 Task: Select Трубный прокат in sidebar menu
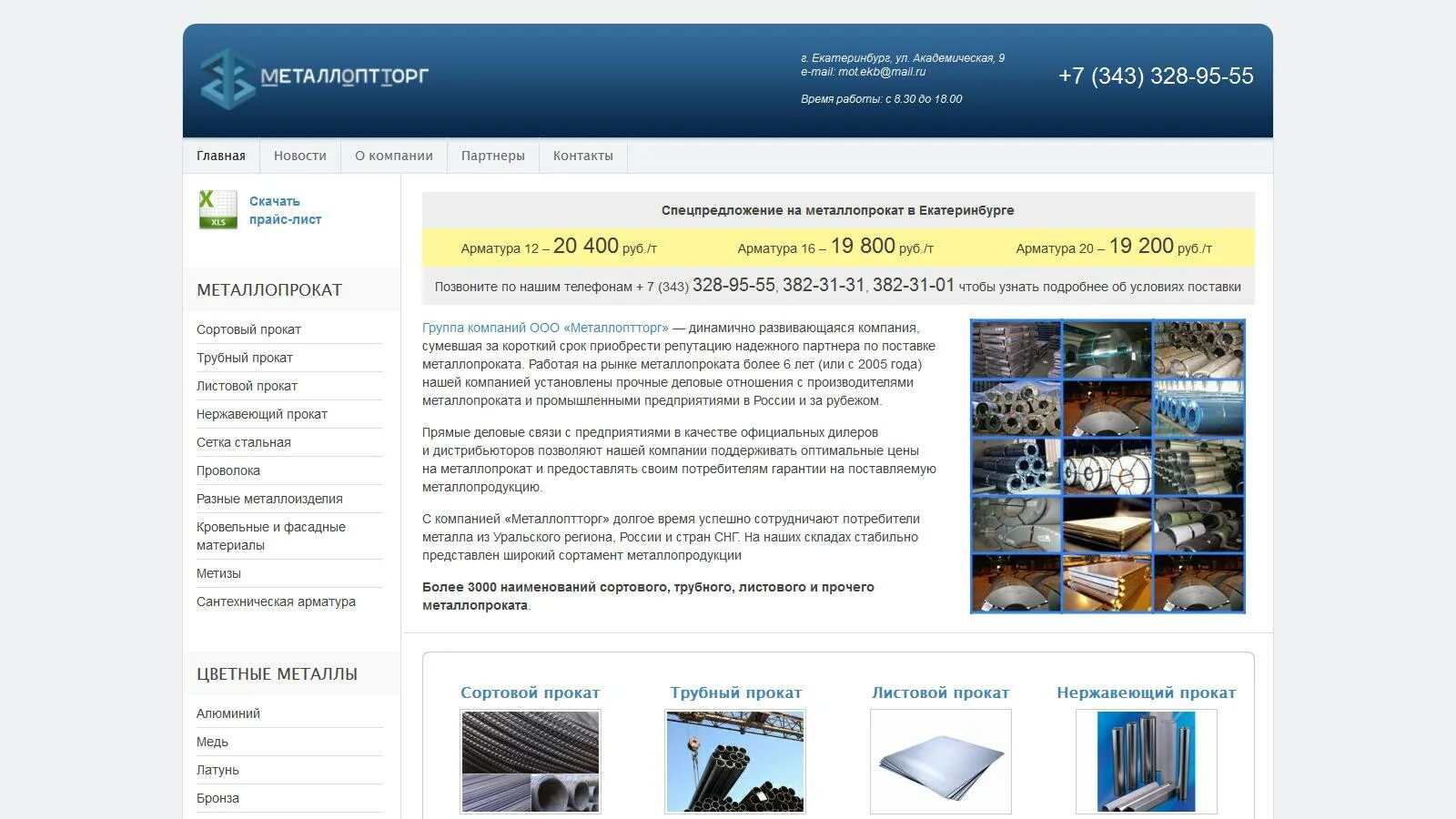point(245,358)
